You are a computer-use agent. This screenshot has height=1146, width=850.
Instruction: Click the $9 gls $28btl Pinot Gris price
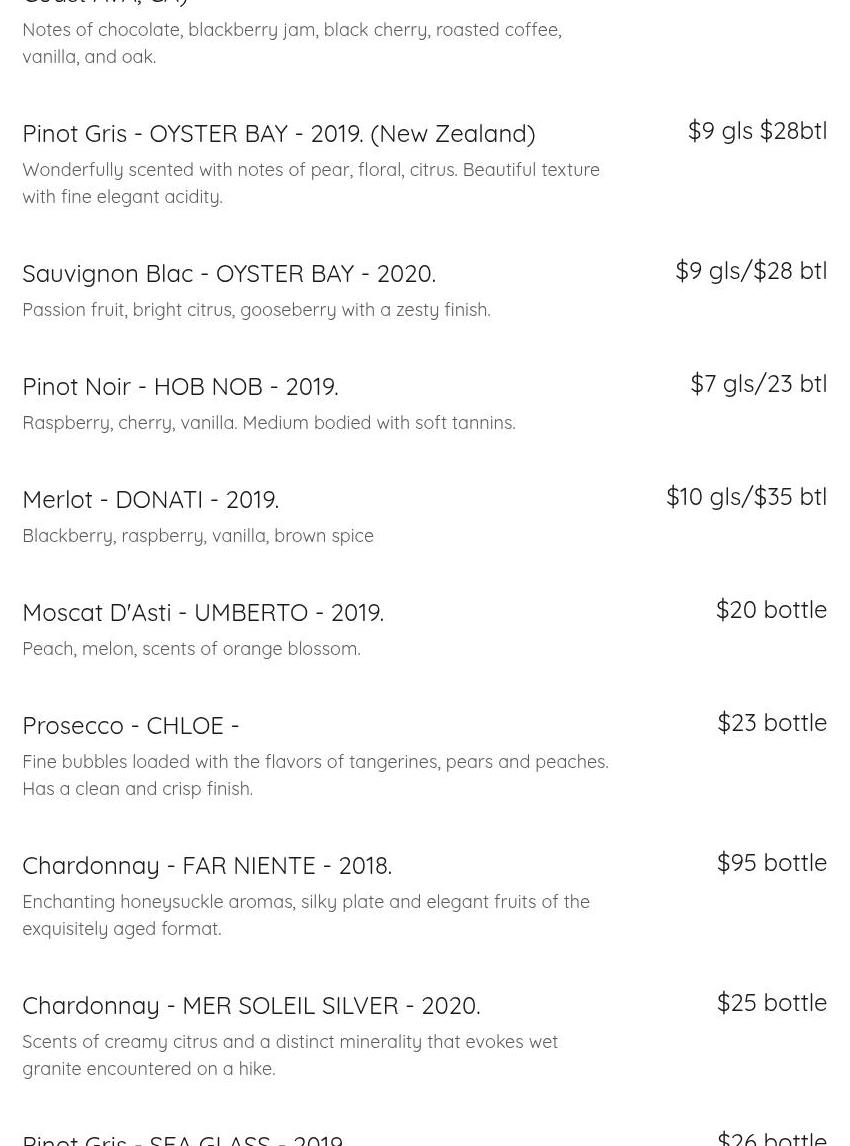click(757, 130)
